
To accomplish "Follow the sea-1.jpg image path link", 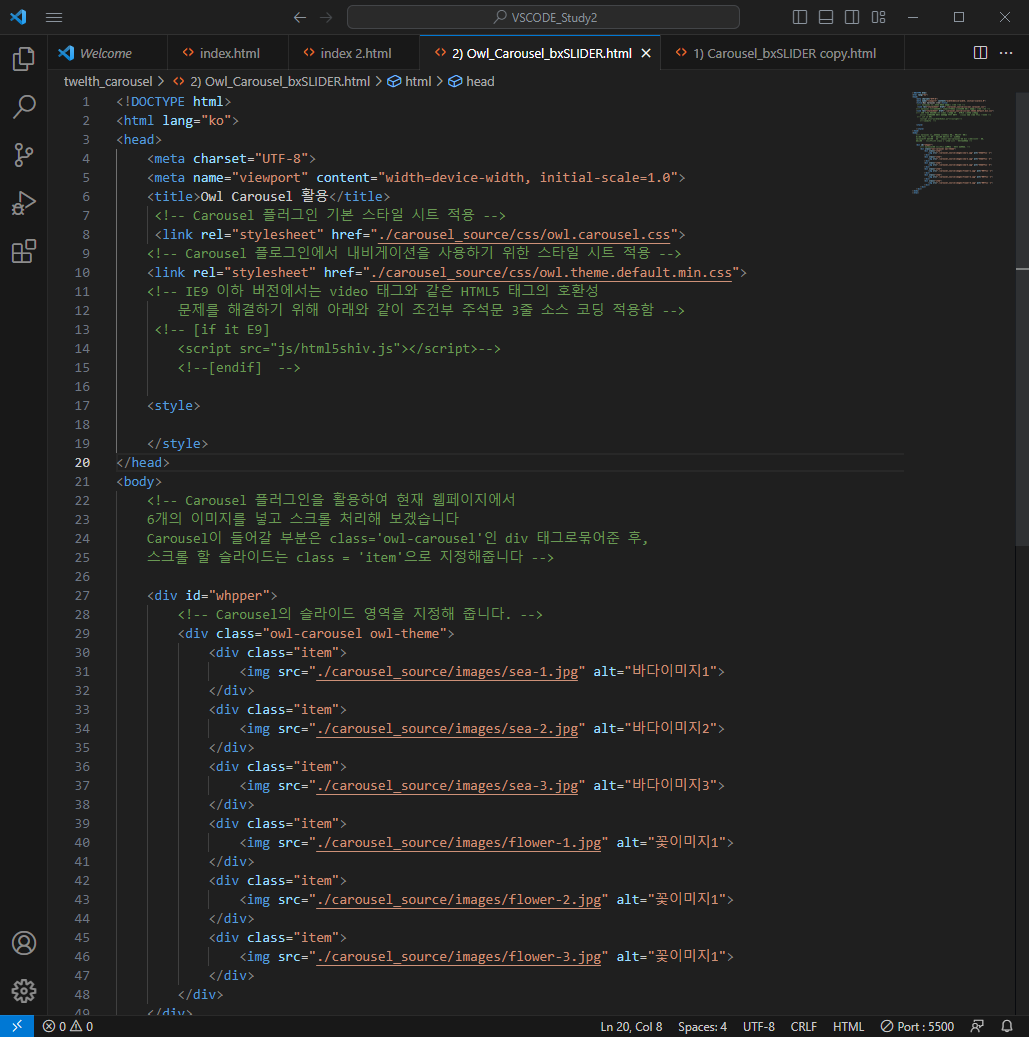I will click(x=447, y=672).
